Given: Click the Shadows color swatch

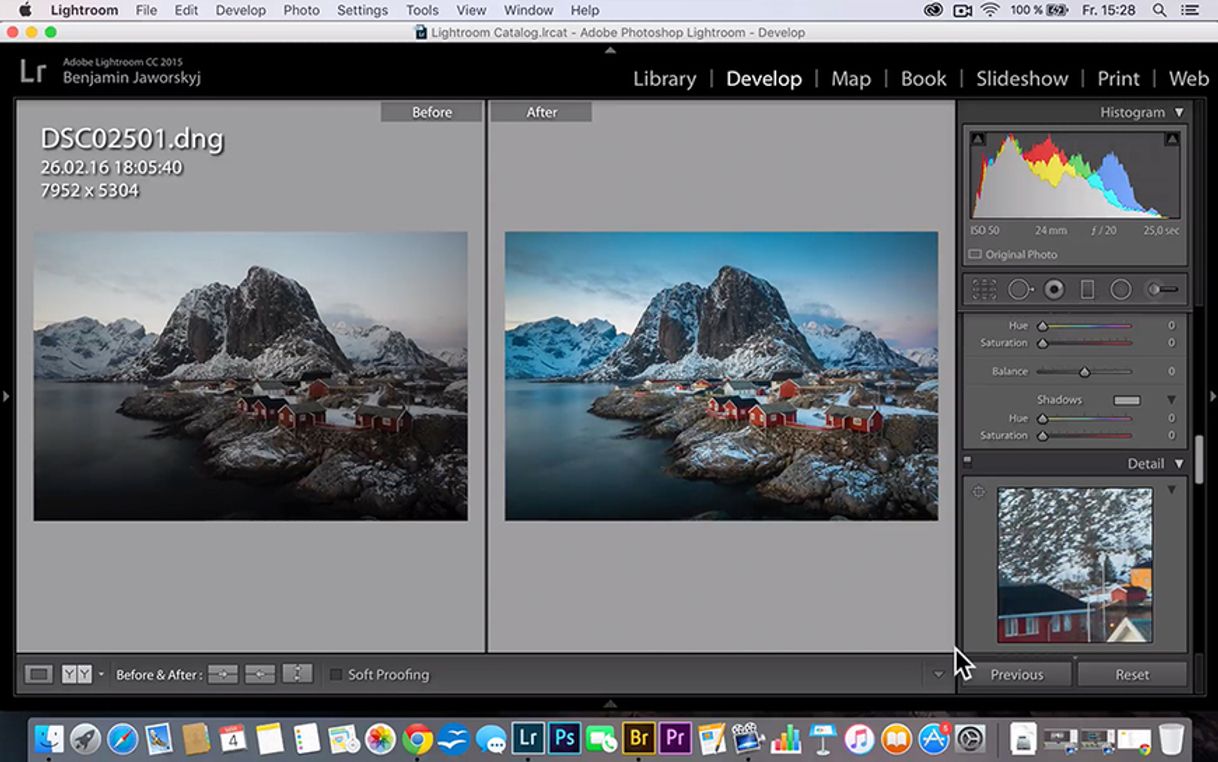Looking at the screenshot, I should [1127, 400].
